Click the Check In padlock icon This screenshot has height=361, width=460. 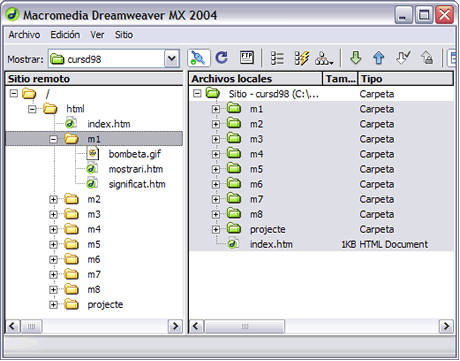[x=427, y=58]
